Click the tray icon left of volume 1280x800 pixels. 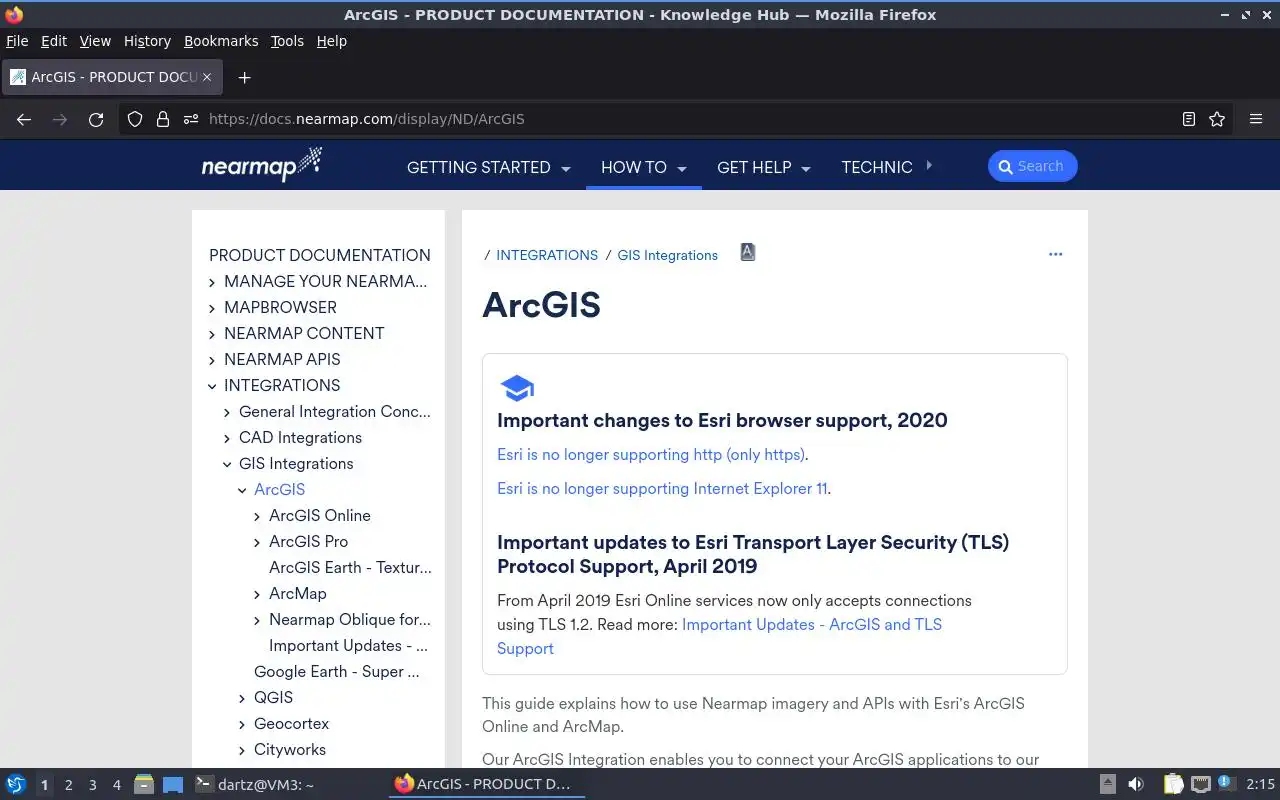click(1108, 784)
